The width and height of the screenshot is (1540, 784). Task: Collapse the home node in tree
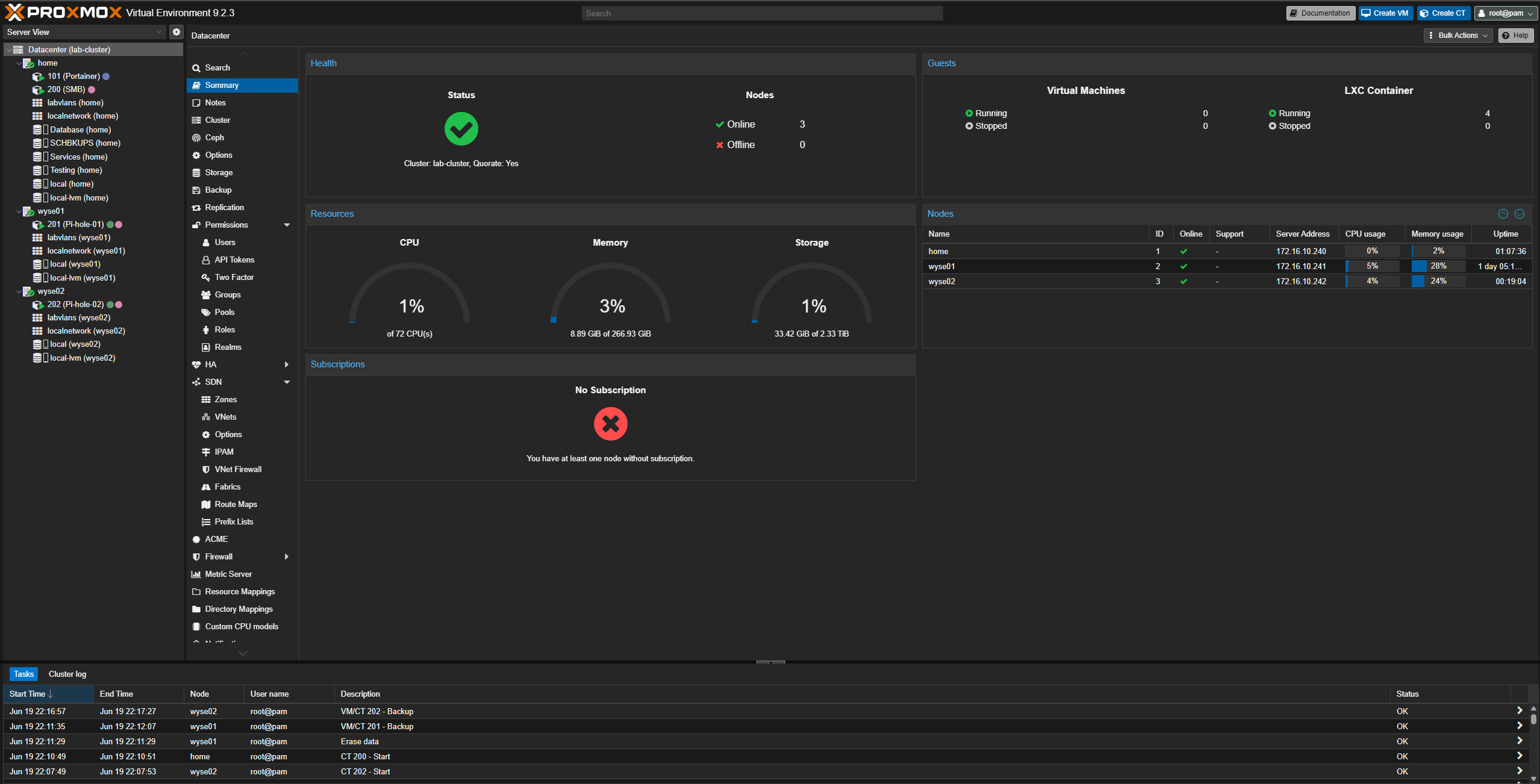coord(19,63)
